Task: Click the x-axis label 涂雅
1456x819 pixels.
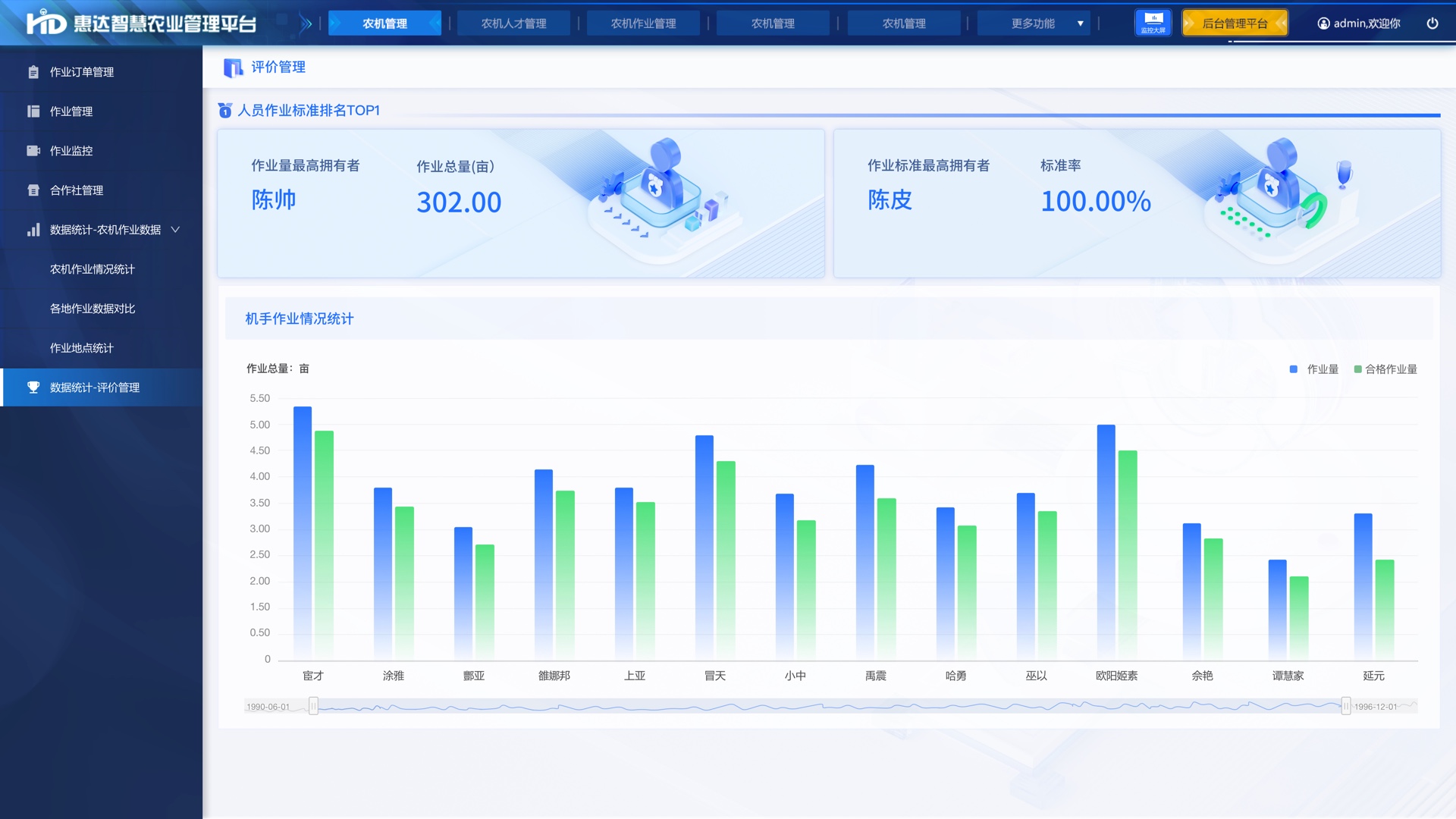Action: pos(394,676)
